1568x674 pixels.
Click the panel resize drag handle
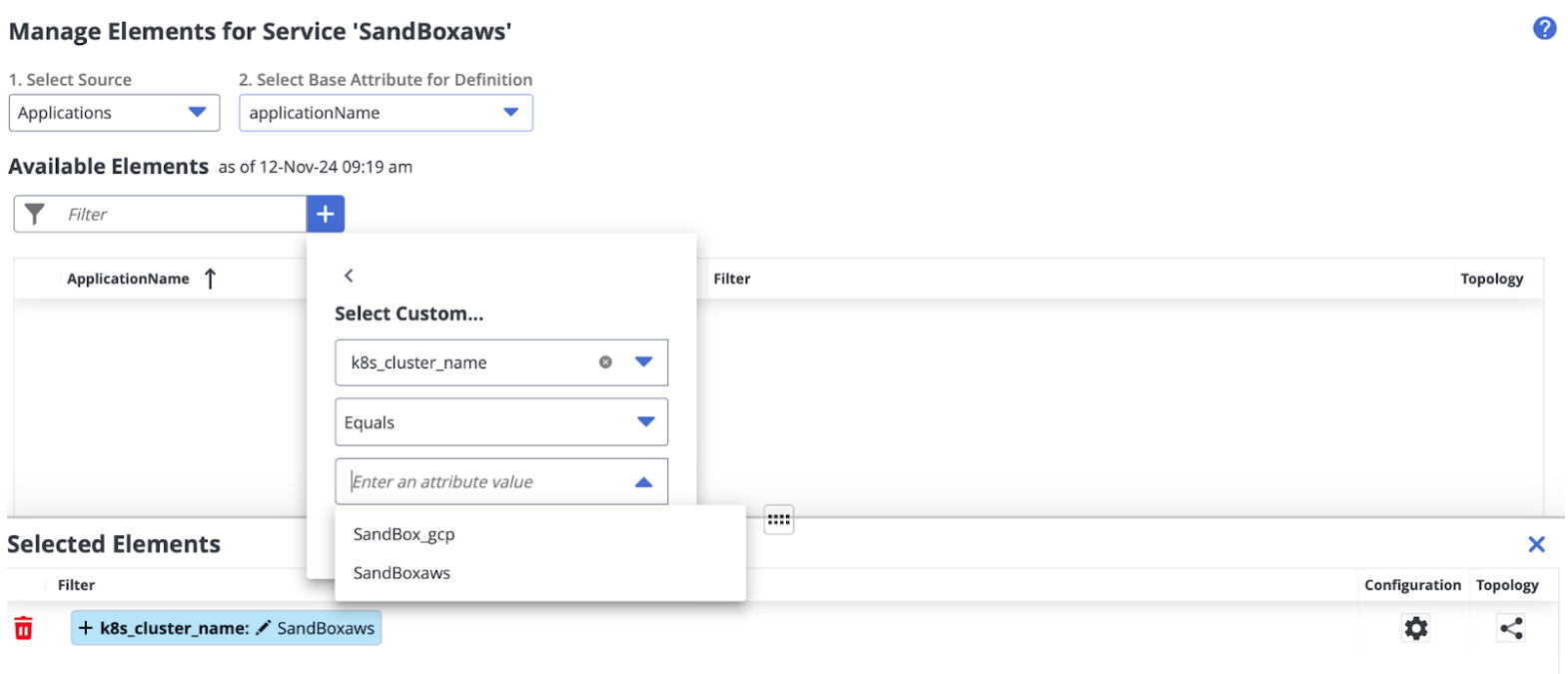pos(779,519)
